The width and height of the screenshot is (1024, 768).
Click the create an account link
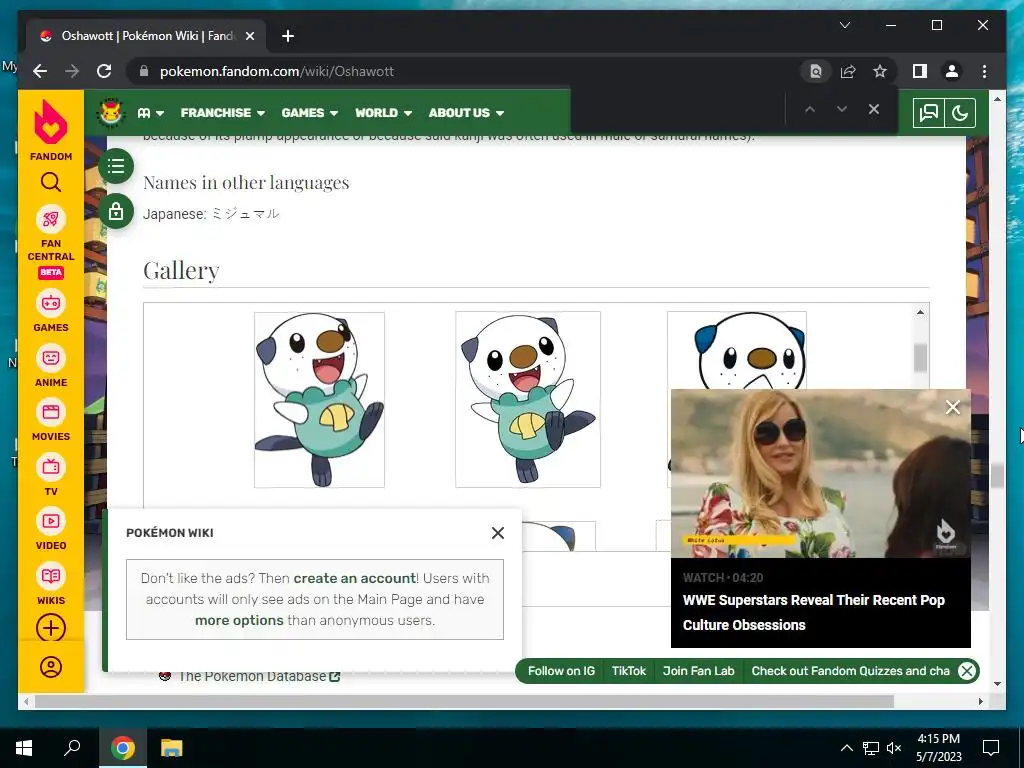(355, 578)
